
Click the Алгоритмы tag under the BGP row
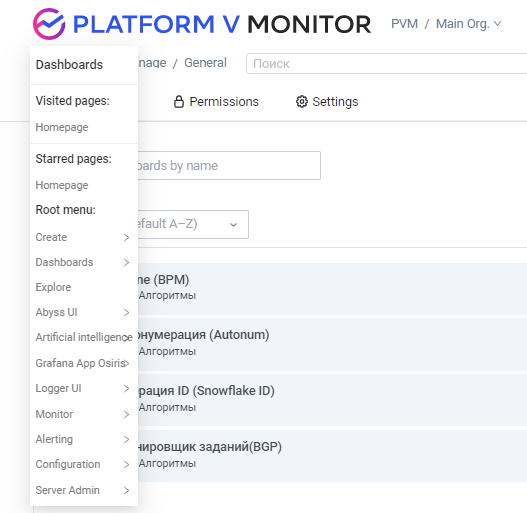pyautogui.click(x=167, y=463)
